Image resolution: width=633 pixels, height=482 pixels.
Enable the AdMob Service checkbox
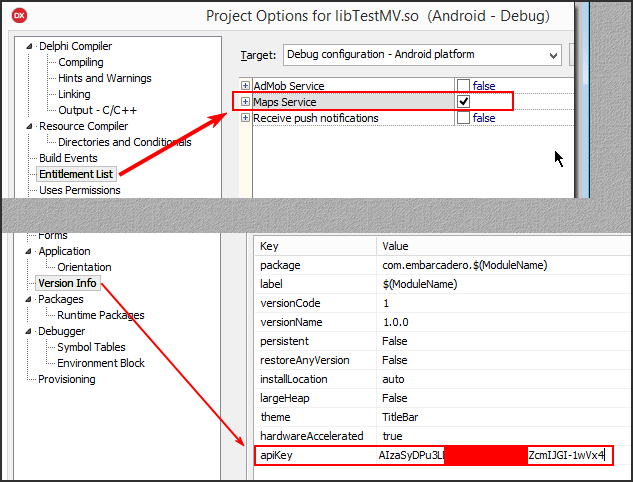(x=463, y=86)
